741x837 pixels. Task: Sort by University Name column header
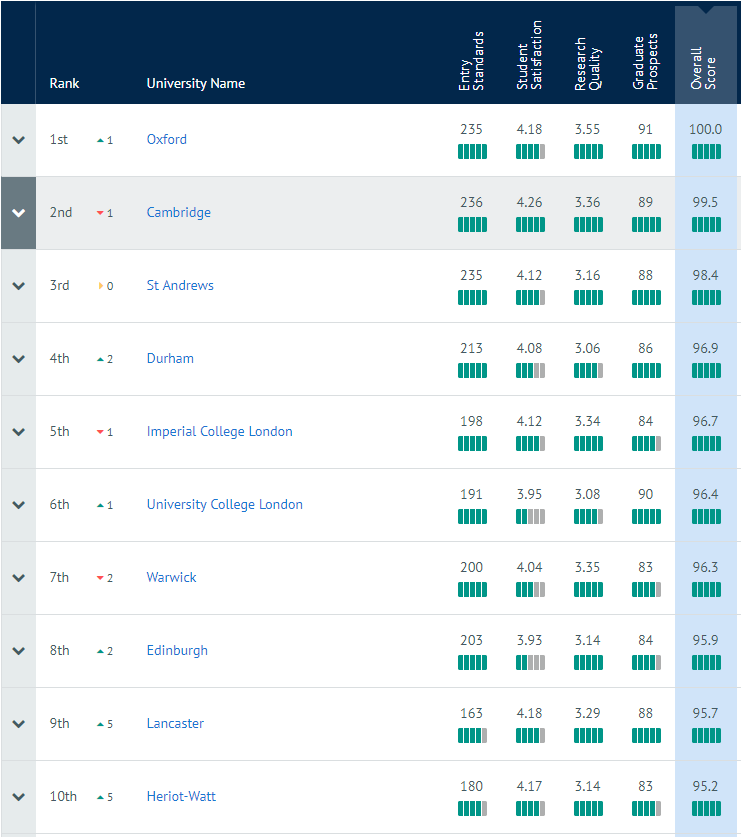pyautogui.click(x=195, y=83)
